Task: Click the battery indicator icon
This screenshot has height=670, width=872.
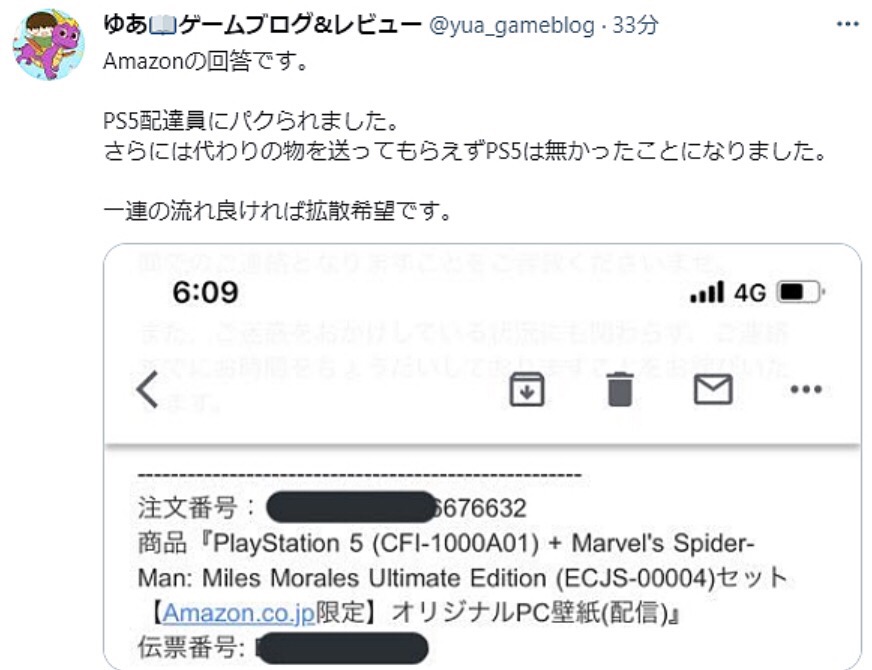Action: (800, 292)
